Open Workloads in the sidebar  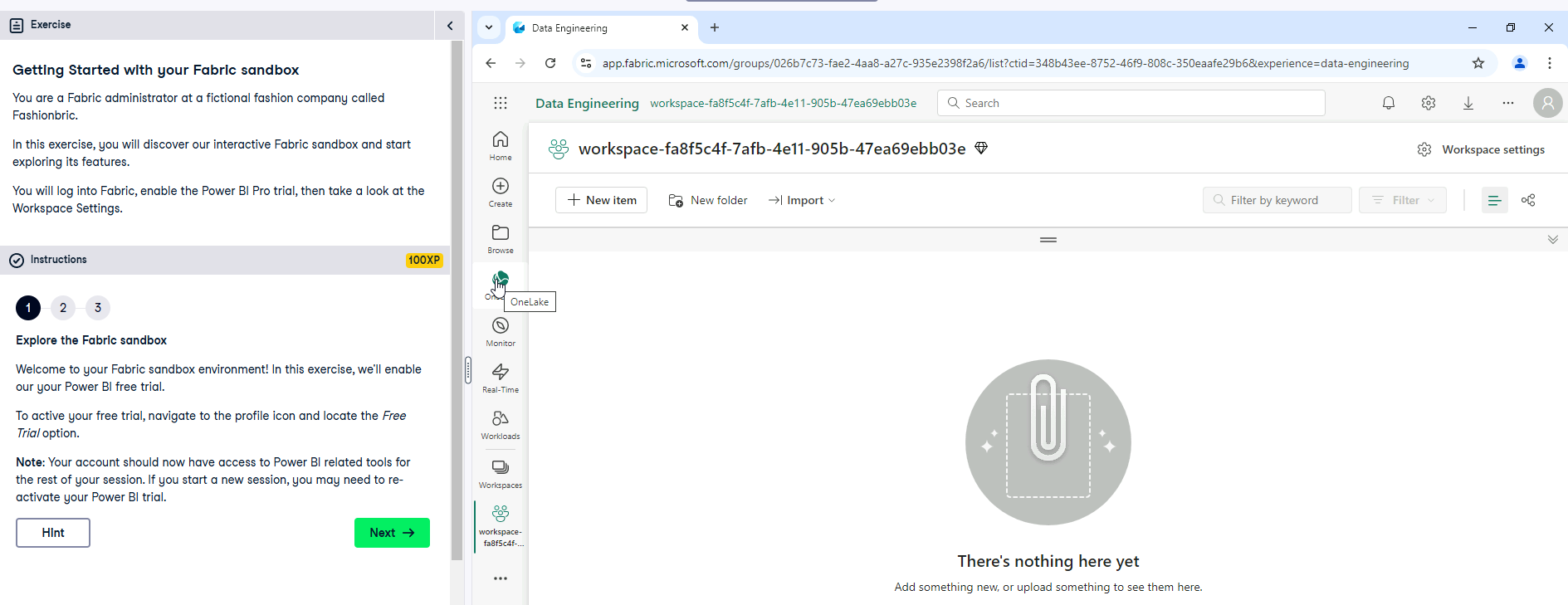[x=501, y=424]
